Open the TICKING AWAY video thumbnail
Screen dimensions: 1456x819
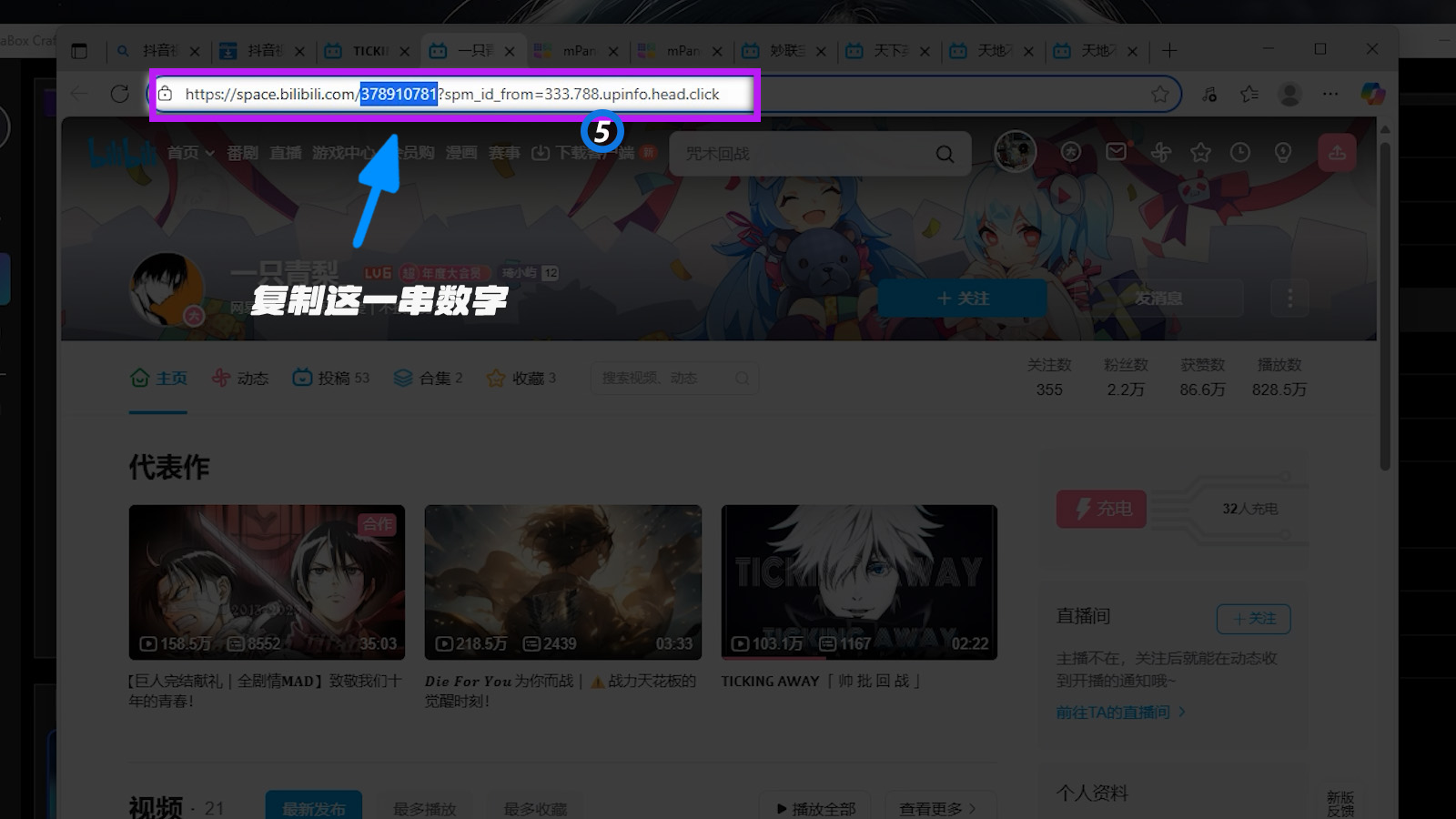coord(859,582)
